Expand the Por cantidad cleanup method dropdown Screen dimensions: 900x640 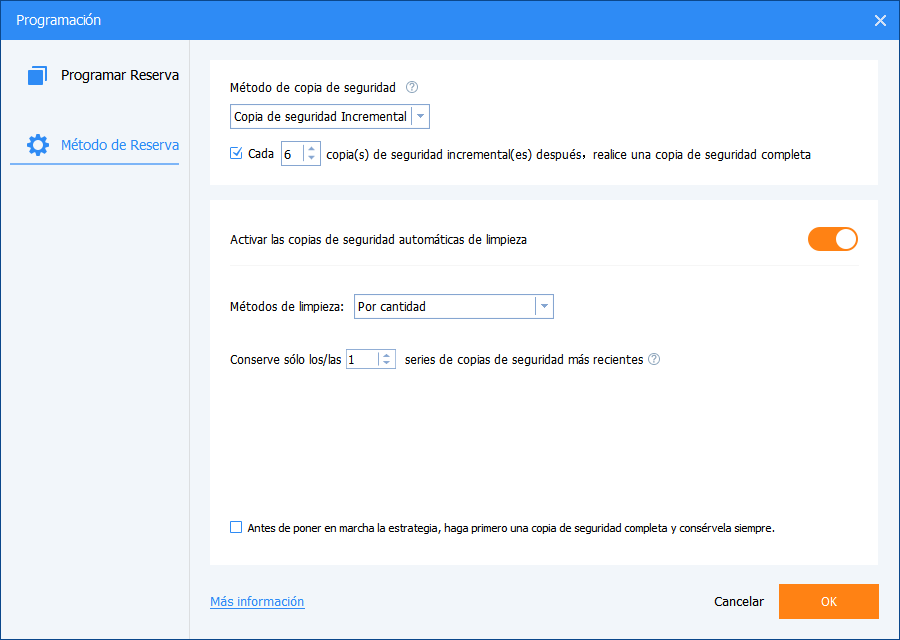[453, 307]
